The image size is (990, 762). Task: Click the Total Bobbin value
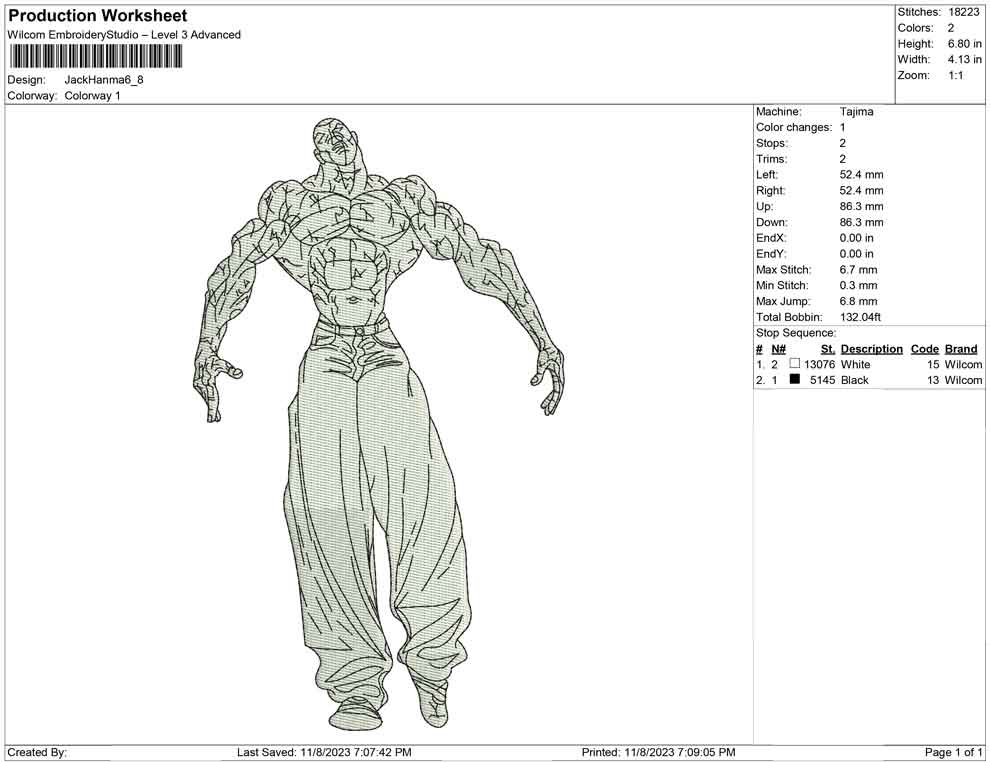click(x=860, y=317)
